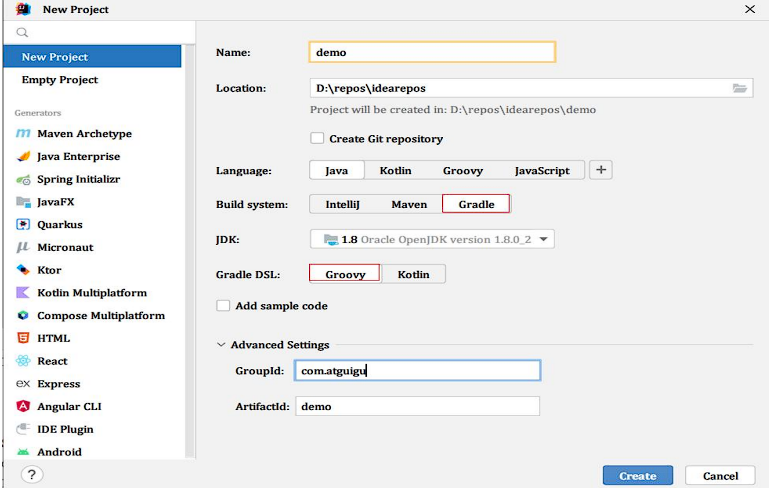Select the Quarkus generator icon

click(23, 225)
